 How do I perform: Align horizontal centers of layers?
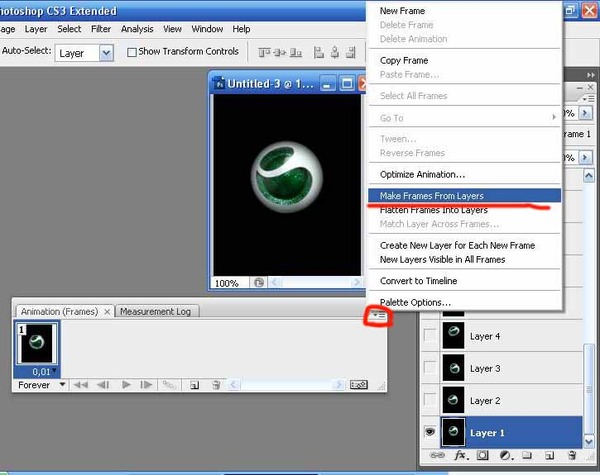point(335,52)
